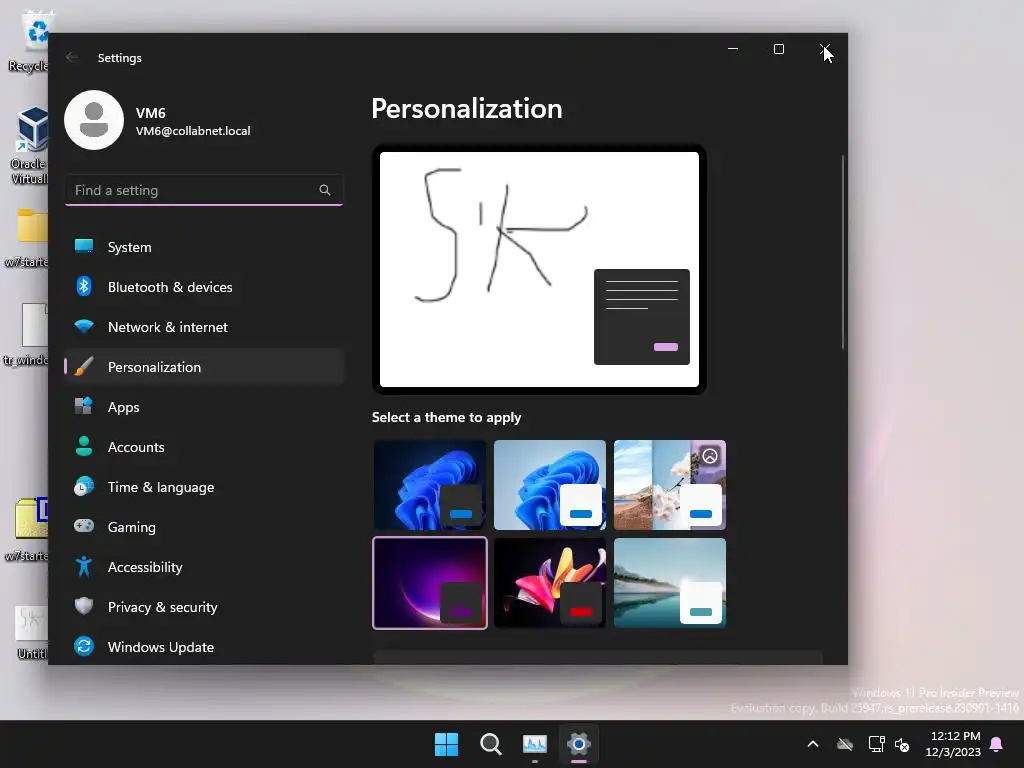The image size is (1024, 768).
Task: Apply the colorful flower theme
Action: (550, 583)
